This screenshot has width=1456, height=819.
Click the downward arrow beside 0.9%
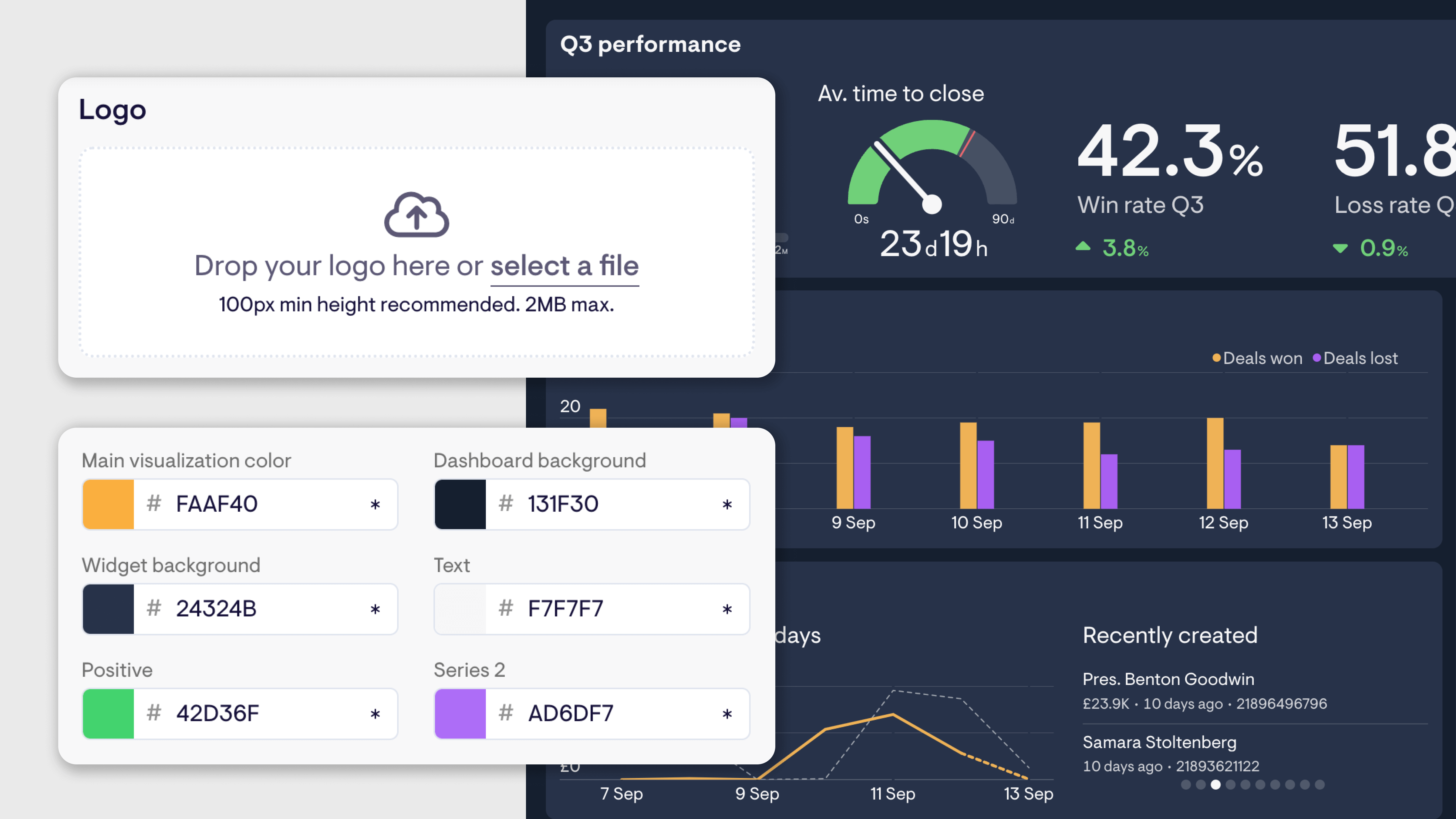pos(1340,249)
